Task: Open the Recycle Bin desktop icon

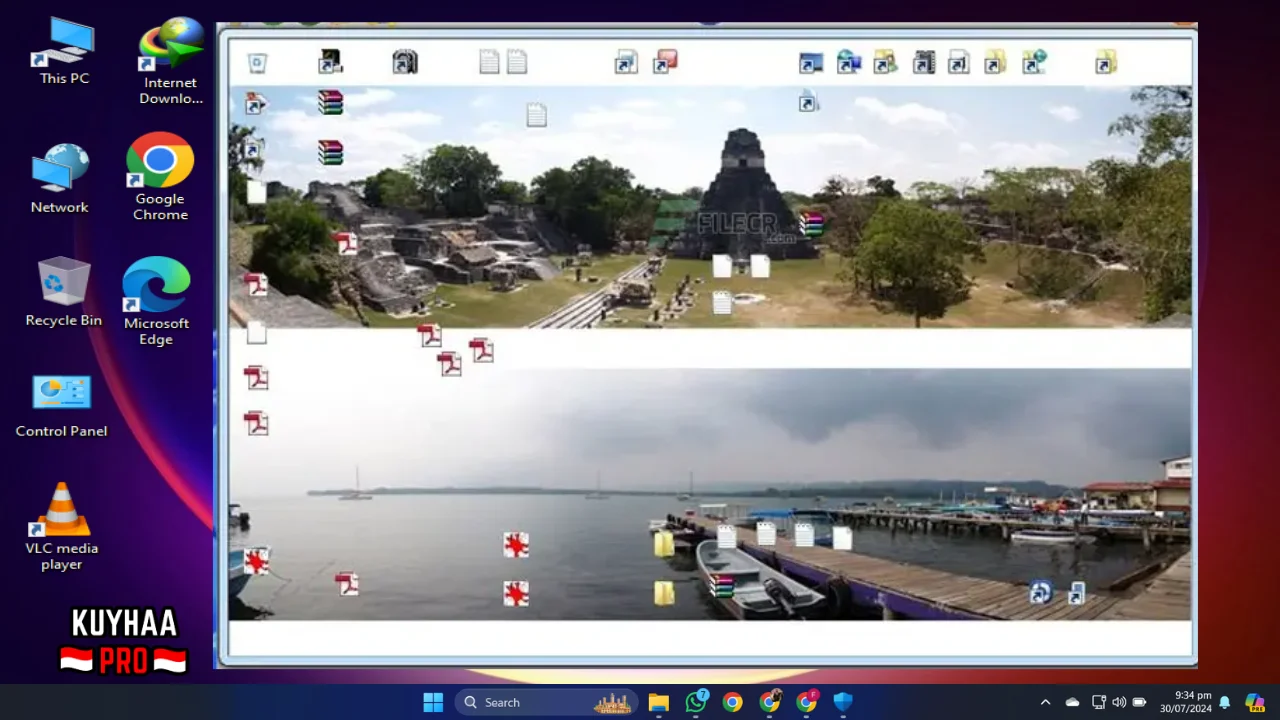Action: [x=64, y=292]
